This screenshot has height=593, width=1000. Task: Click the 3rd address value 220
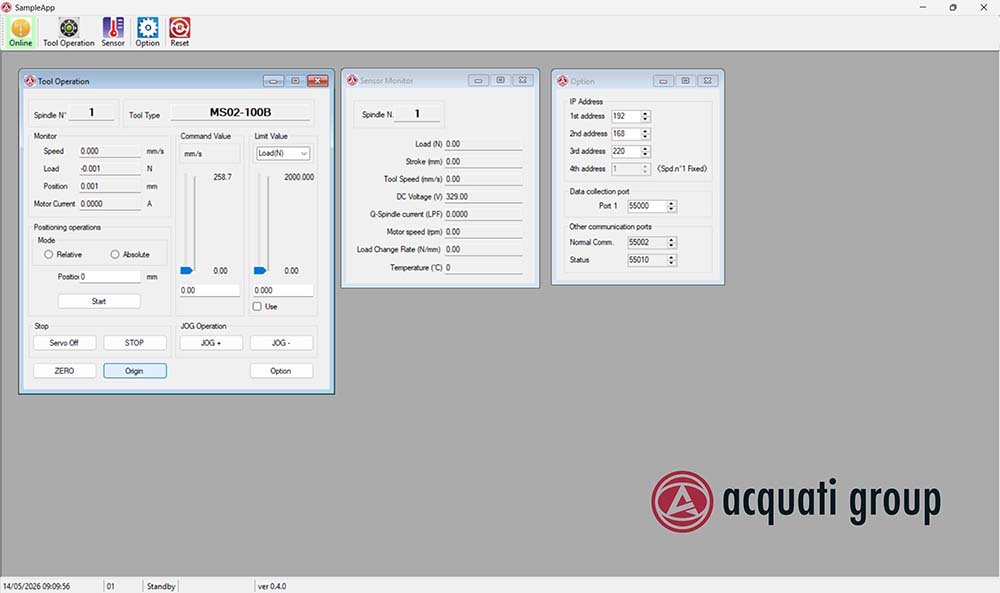[626, 152]
